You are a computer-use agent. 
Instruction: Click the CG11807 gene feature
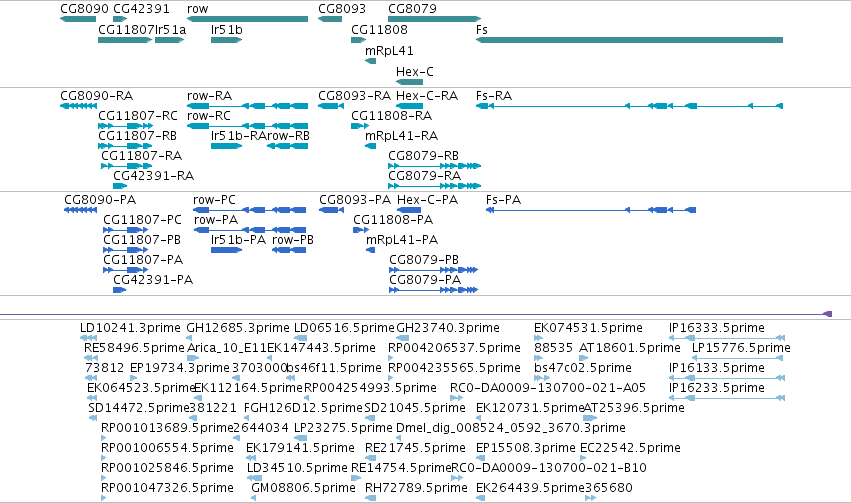pyautogui.click(x=125, y=40)
